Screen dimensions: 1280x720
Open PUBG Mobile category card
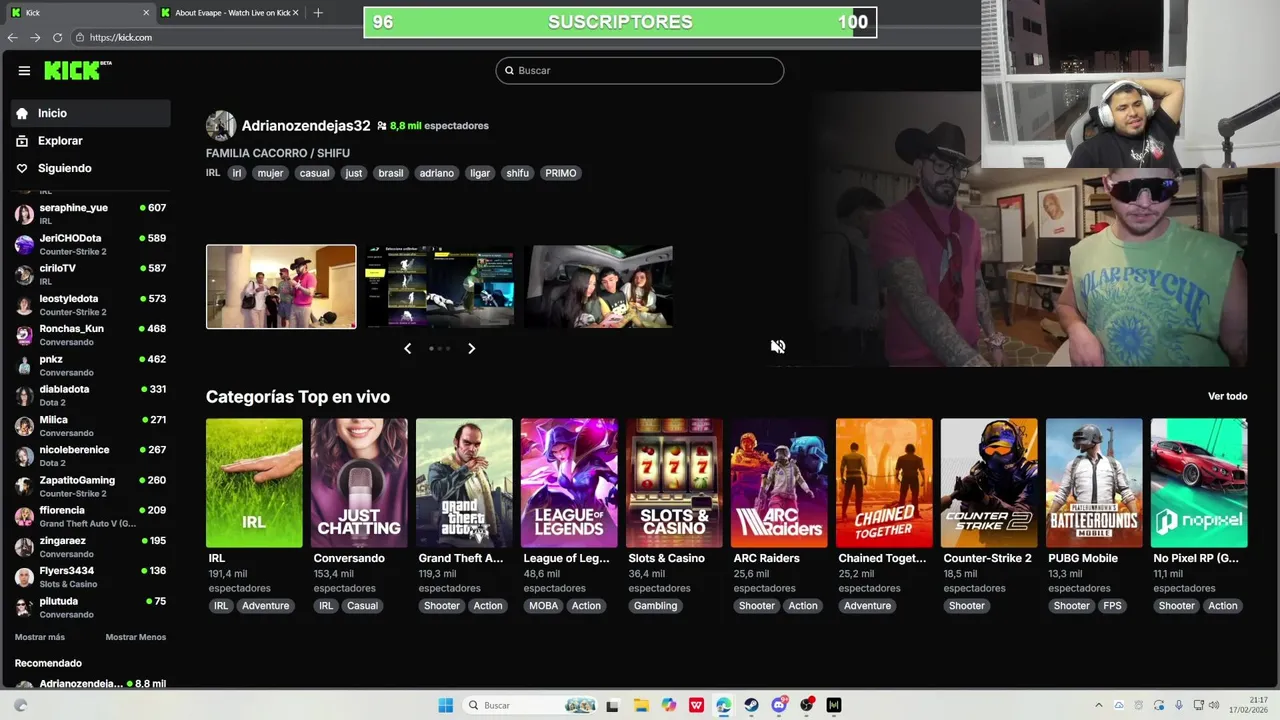1094,483
